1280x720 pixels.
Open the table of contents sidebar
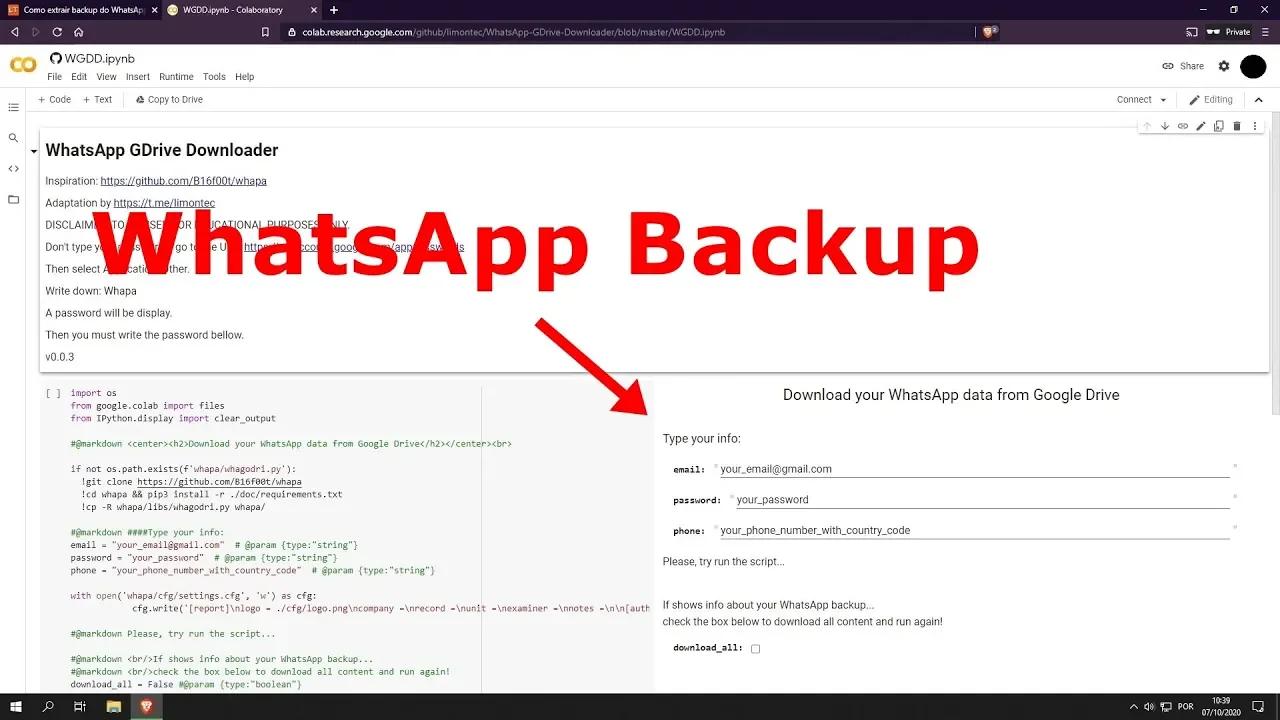(13, 107)
